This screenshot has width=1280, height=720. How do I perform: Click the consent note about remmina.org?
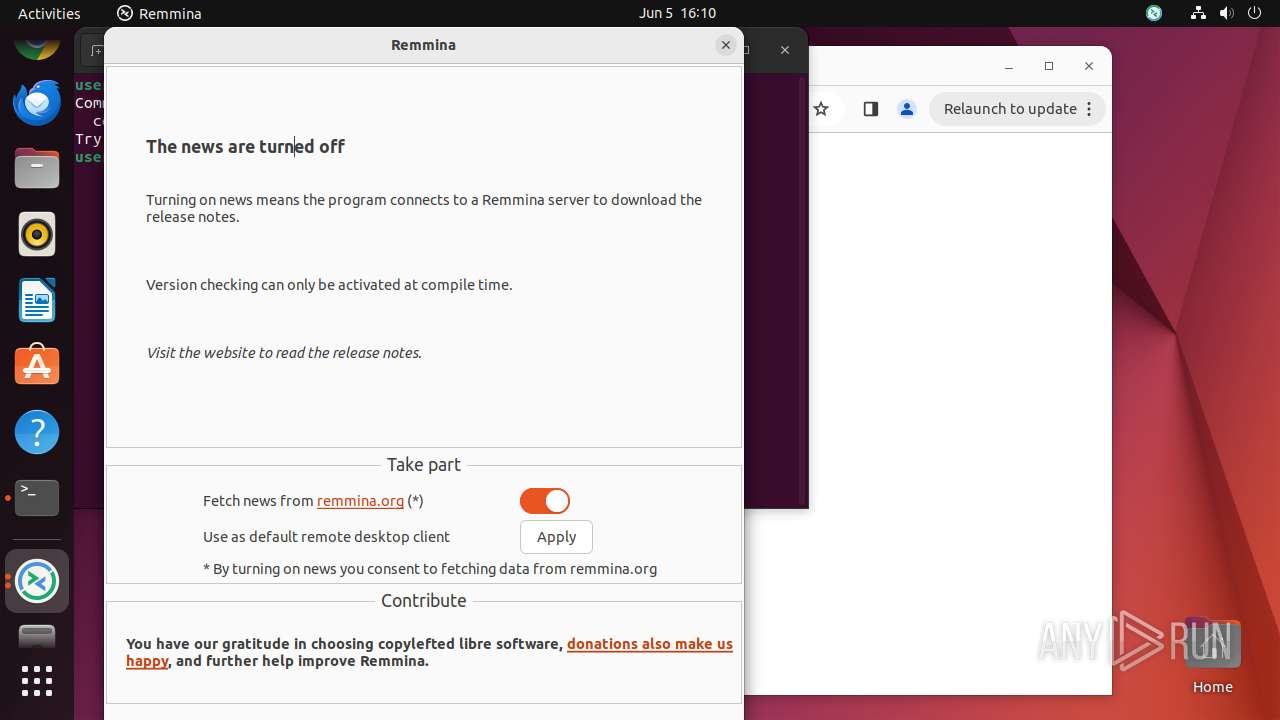click(x=430, y=569)
